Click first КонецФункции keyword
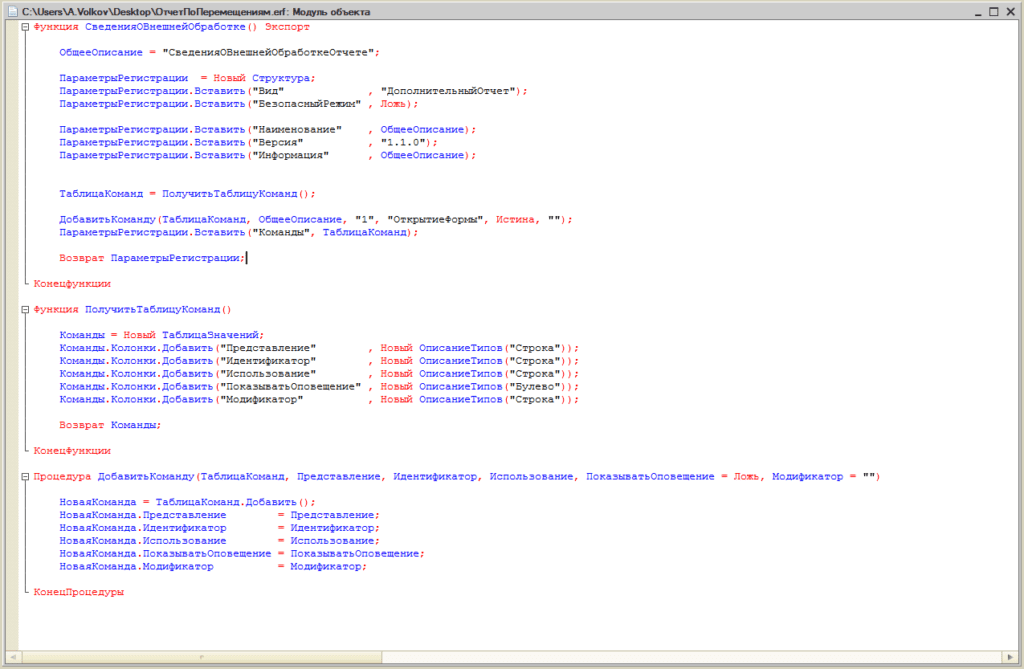Screen dimensions: 1024x669 [72, 284]
